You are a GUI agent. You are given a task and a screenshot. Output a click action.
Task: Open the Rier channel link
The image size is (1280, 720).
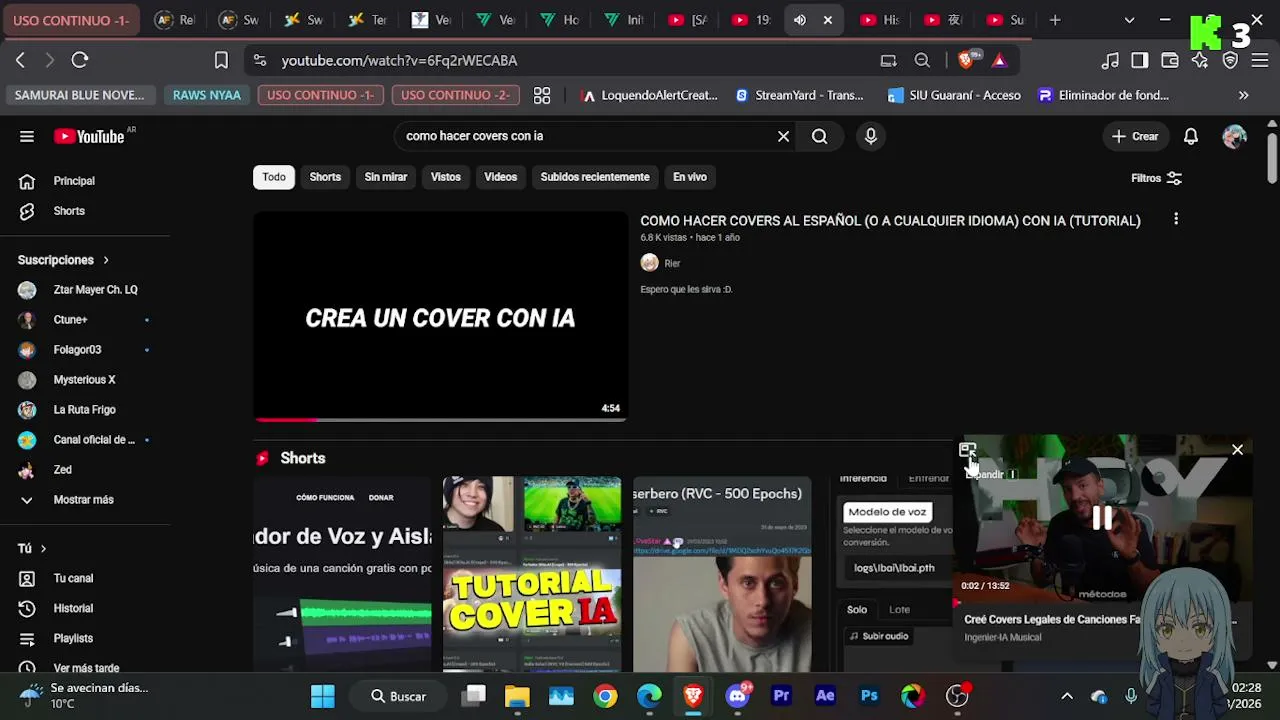672,263
